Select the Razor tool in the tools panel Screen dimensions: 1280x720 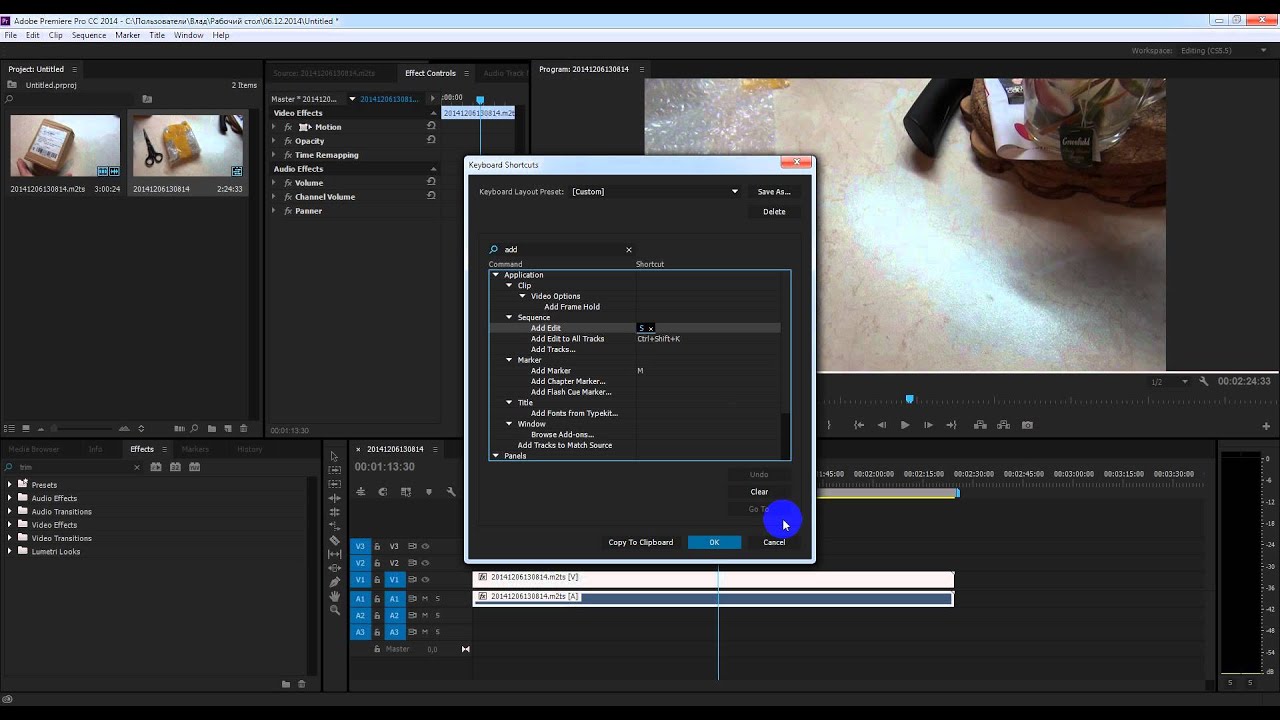tap(334, 540)
